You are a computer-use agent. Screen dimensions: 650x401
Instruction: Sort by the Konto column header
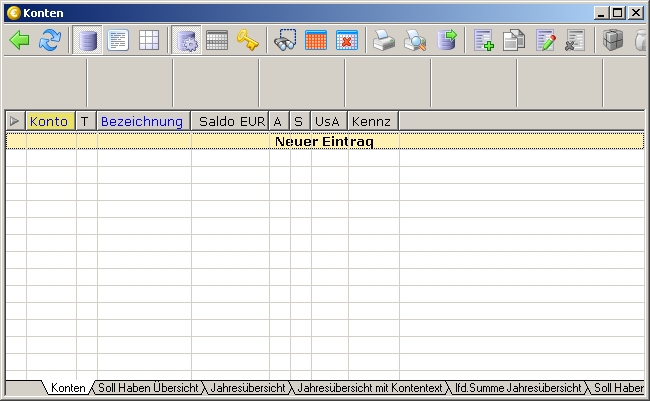coord(50,121)
